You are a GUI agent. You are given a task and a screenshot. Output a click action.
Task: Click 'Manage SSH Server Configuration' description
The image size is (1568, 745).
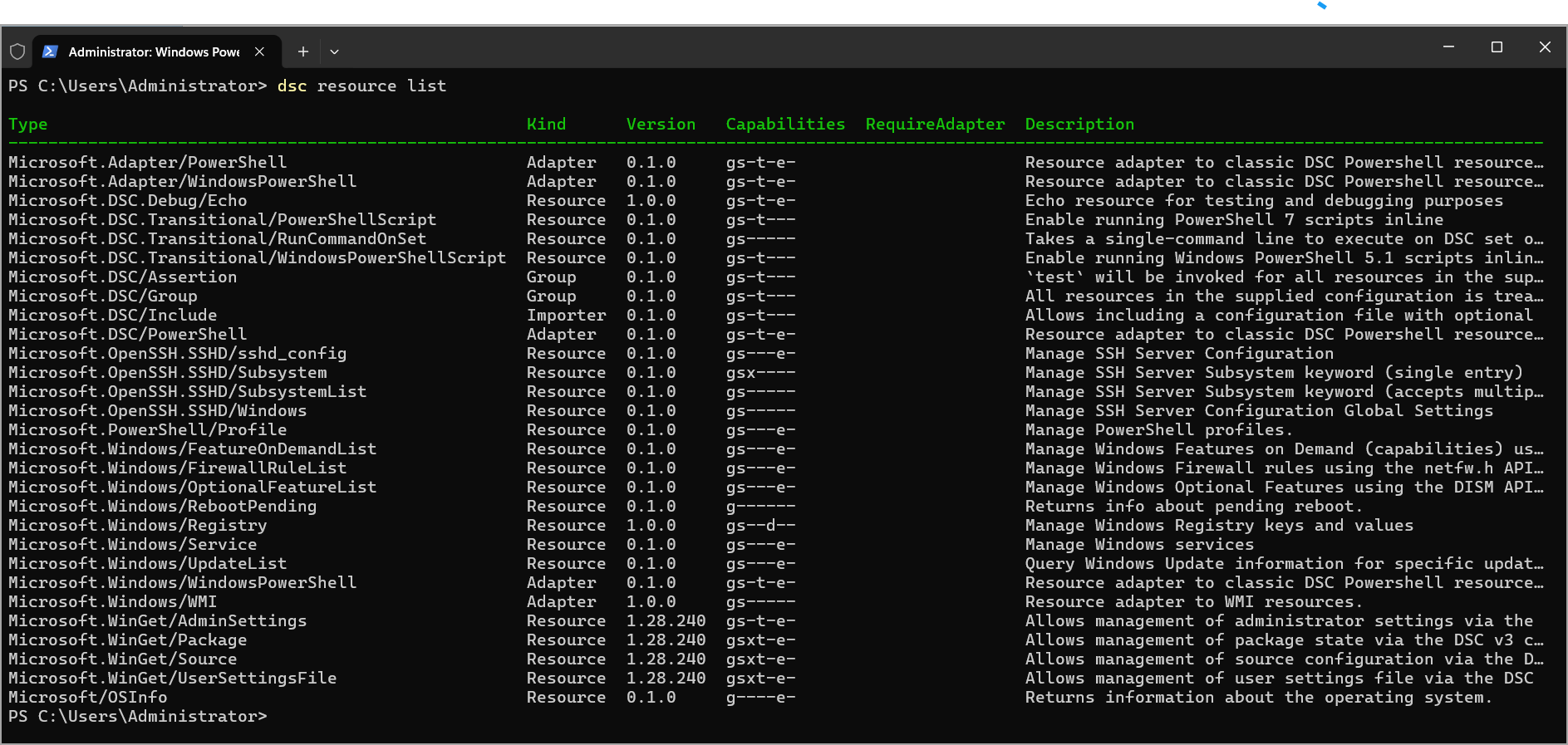[x=1179, y=354]
